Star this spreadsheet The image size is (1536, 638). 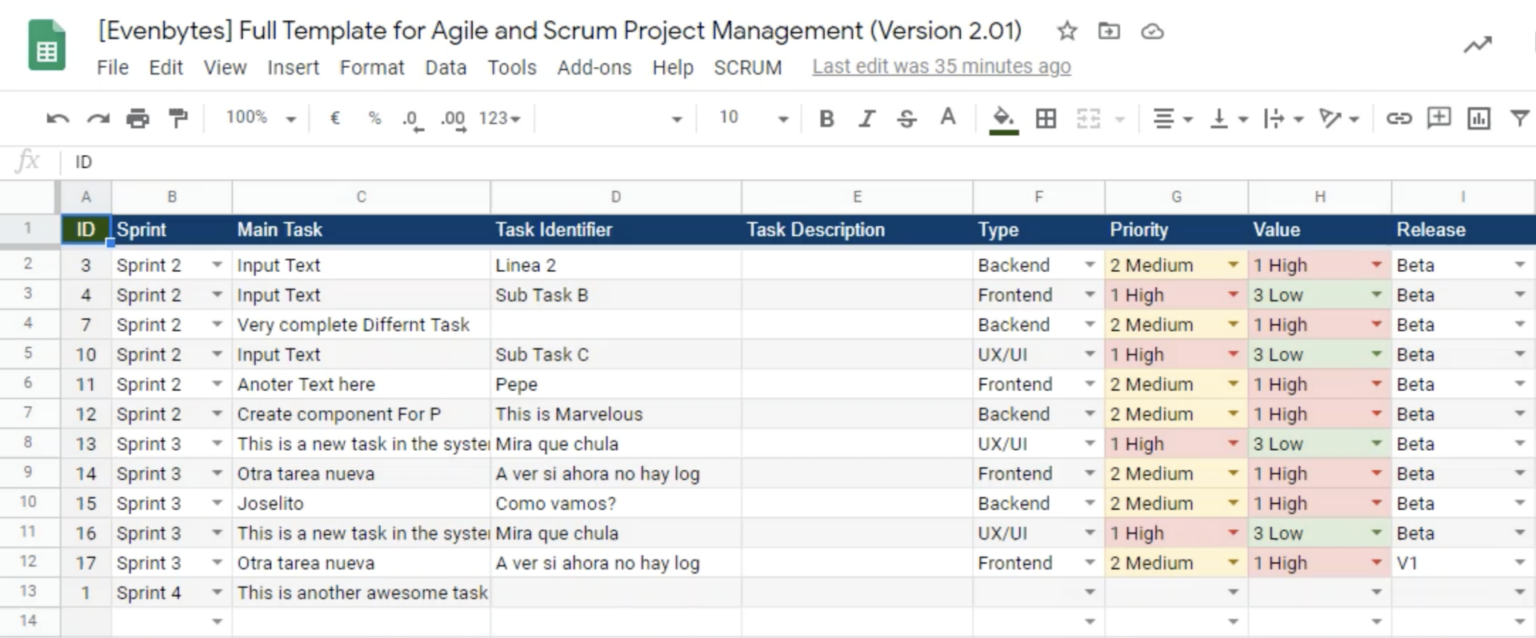point(1066,31)
